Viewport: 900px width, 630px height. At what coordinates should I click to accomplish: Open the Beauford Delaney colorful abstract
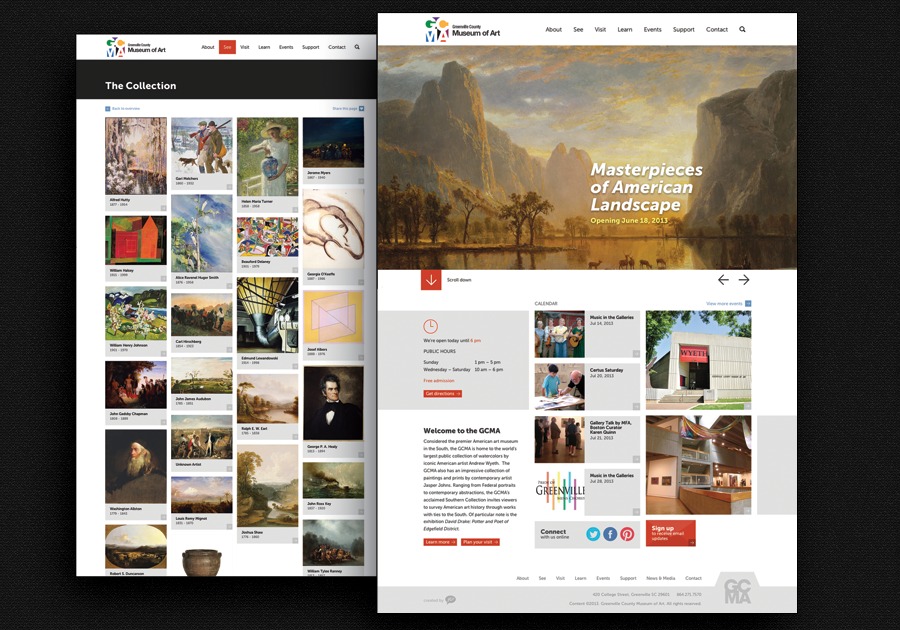click(267, 237)
